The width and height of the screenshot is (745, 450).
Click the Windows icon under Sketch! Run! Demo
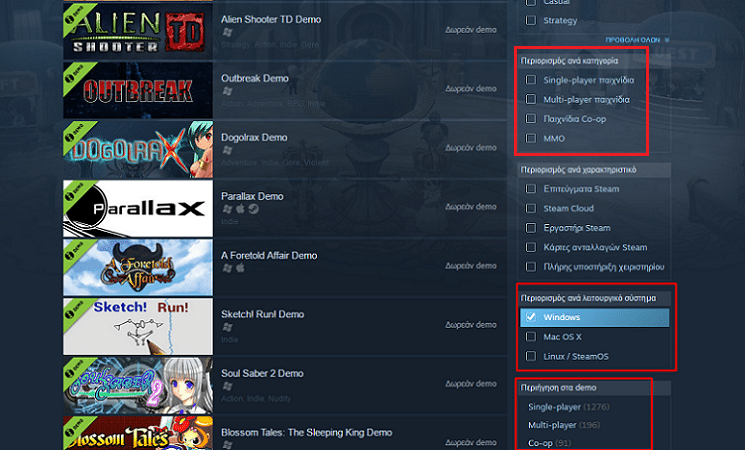coord(228,327)
